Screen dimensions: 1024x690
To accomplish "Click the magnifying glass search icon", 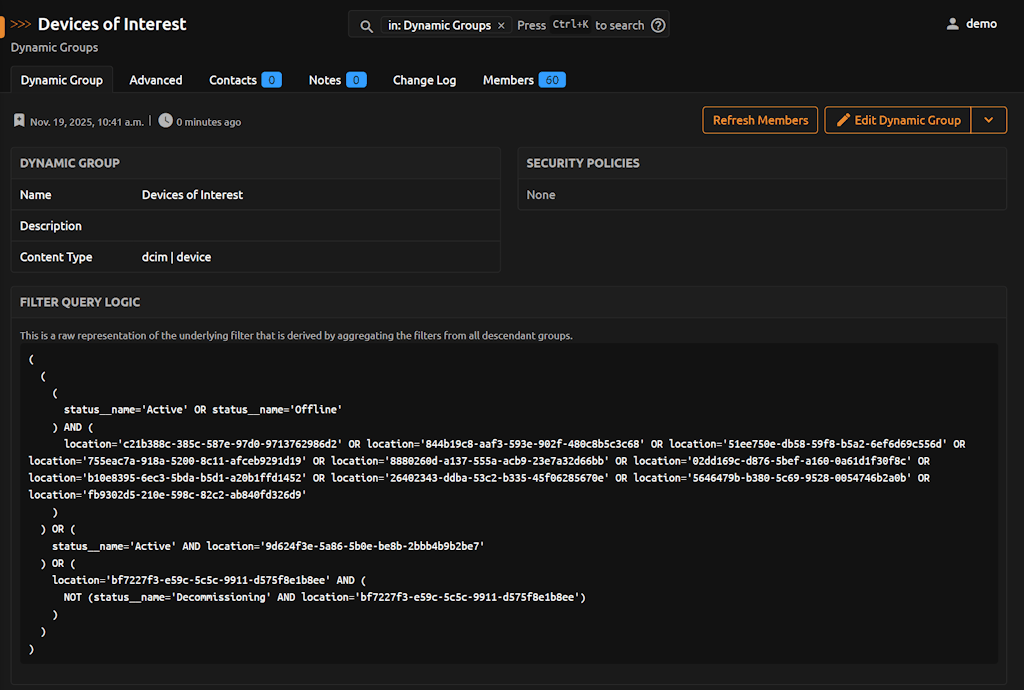I will tap(367, 25).
